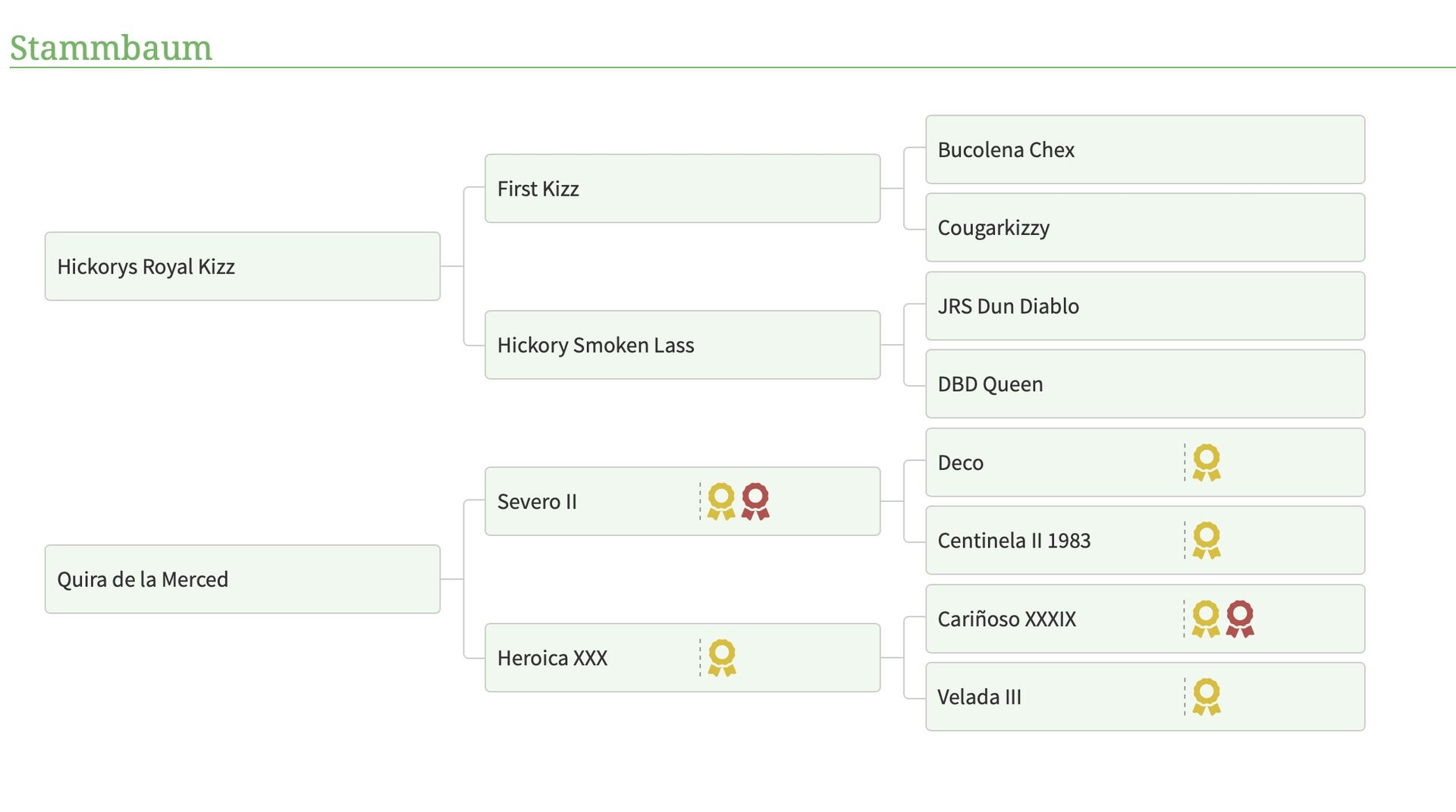Click the gold ribbon beside Heroica XXX
Viewport: 1456px width, 812px height.
(722, 657)
